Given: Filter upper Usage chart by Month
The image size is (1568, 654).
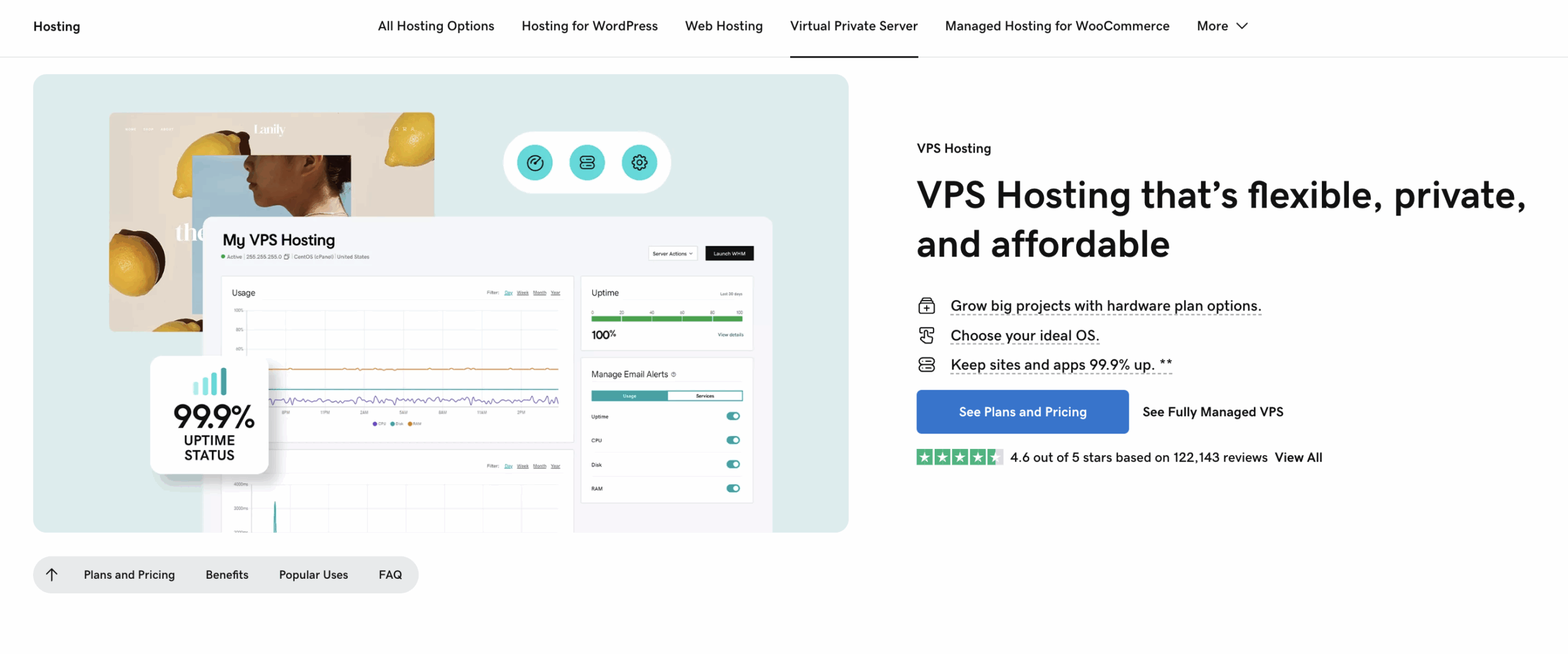Looking at the screenshot, I should click(x=539, y=293).
